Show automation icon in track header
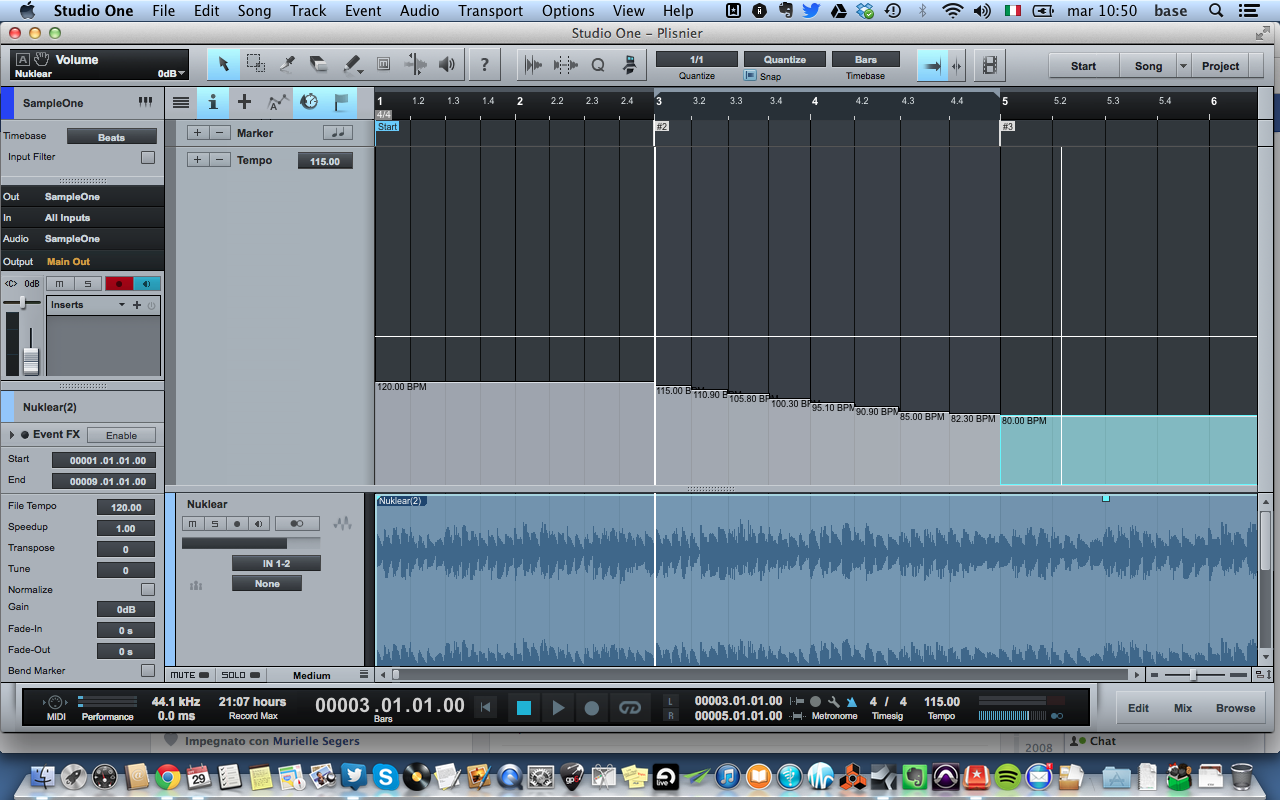Image resolution: width=1280 pixels, height=800 pixels. point(277,102)
